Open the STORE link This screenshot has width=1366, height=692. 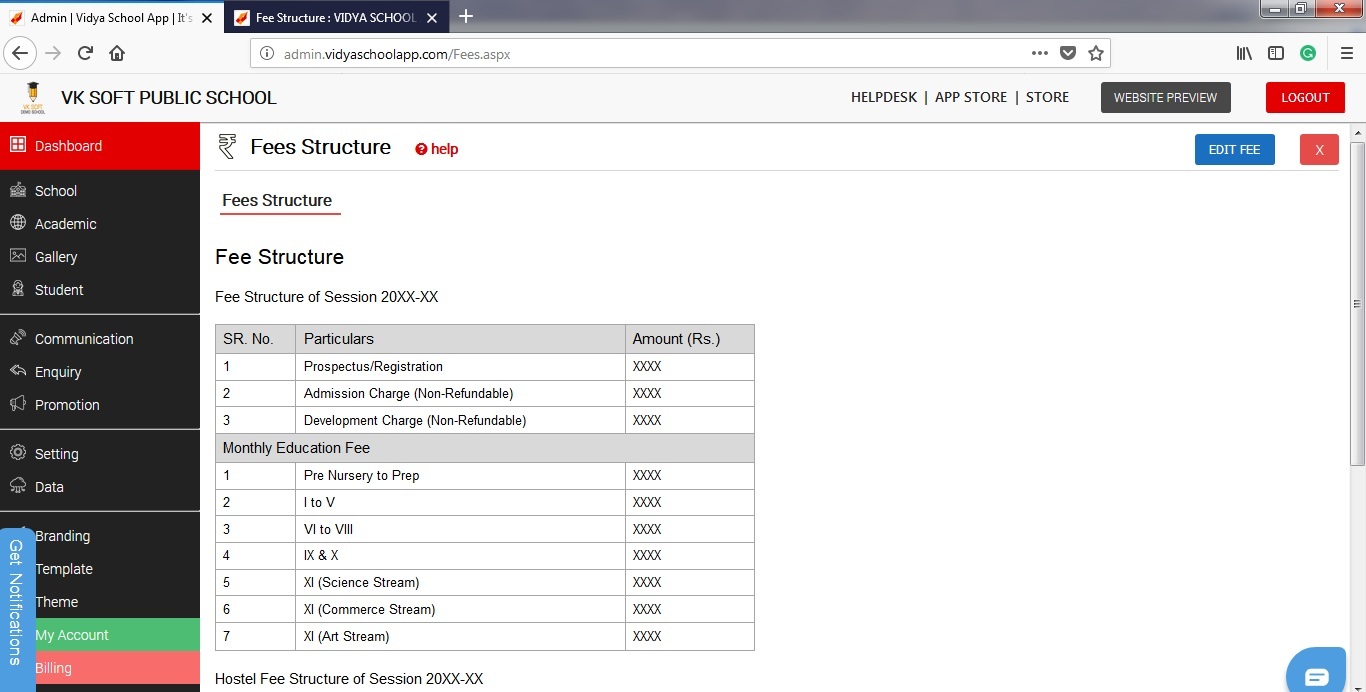point(1047,97)
